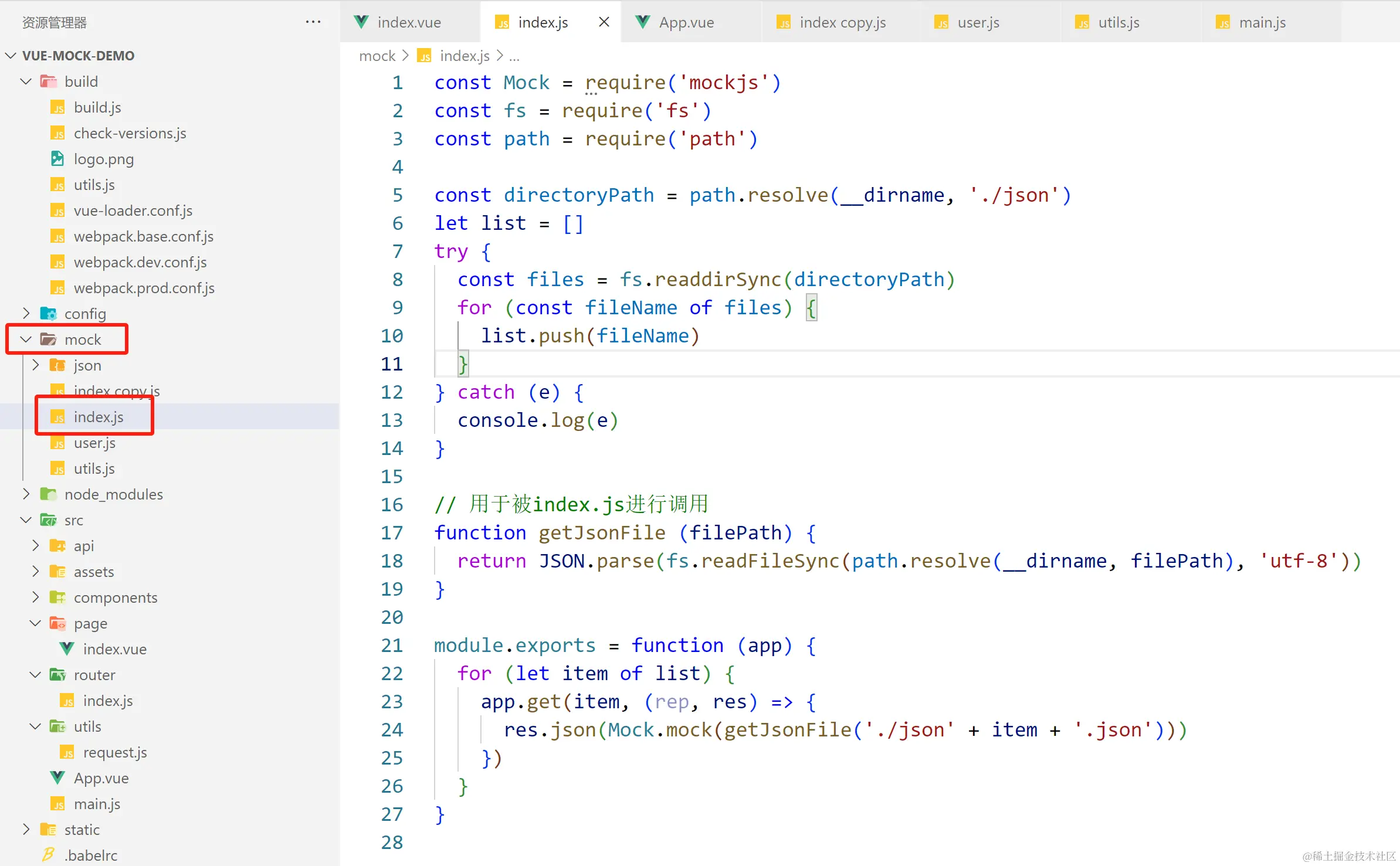Click the router folder icon
Screen dimensions: 1400x866
[57, 675]
